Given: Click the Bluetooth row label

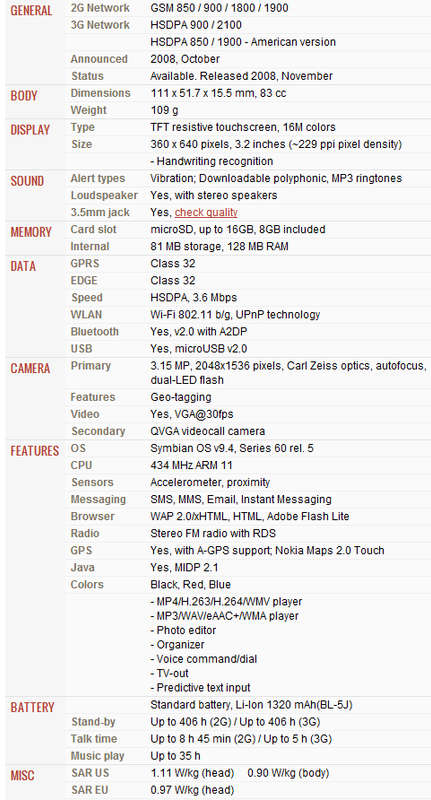Looking at the screenshot, I should coord(94,332).
